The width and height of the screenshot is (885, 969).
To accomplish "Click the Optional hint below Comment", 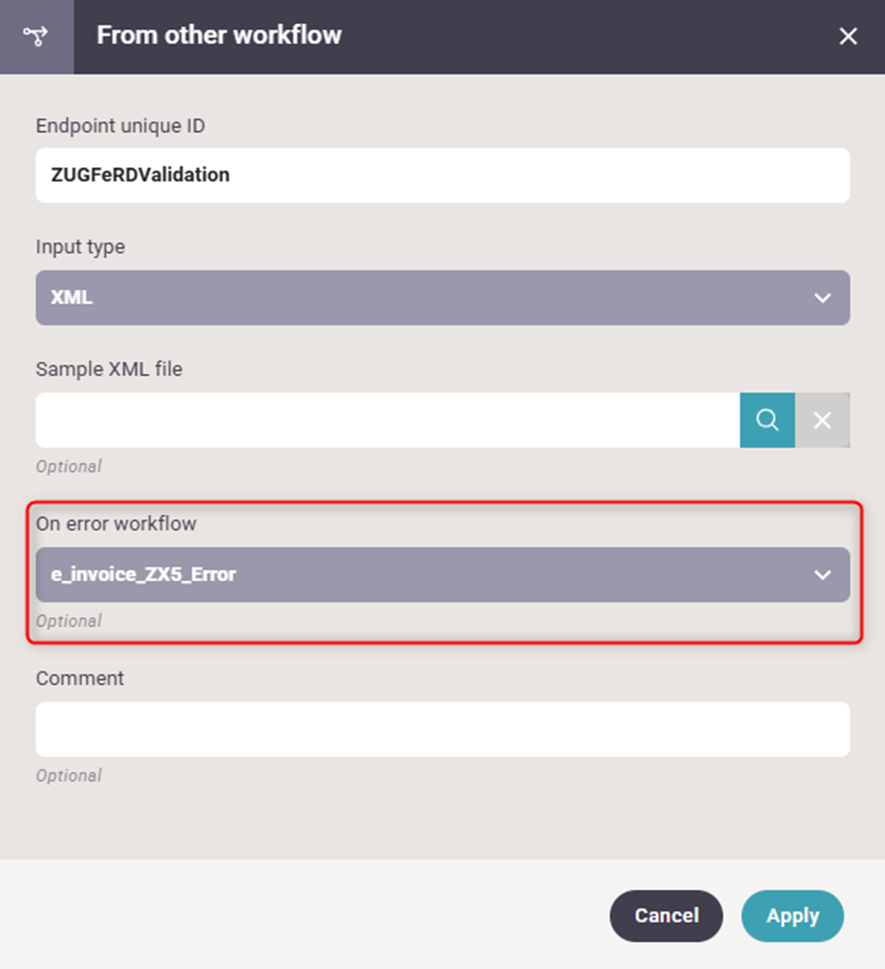I will pos(68,775).
